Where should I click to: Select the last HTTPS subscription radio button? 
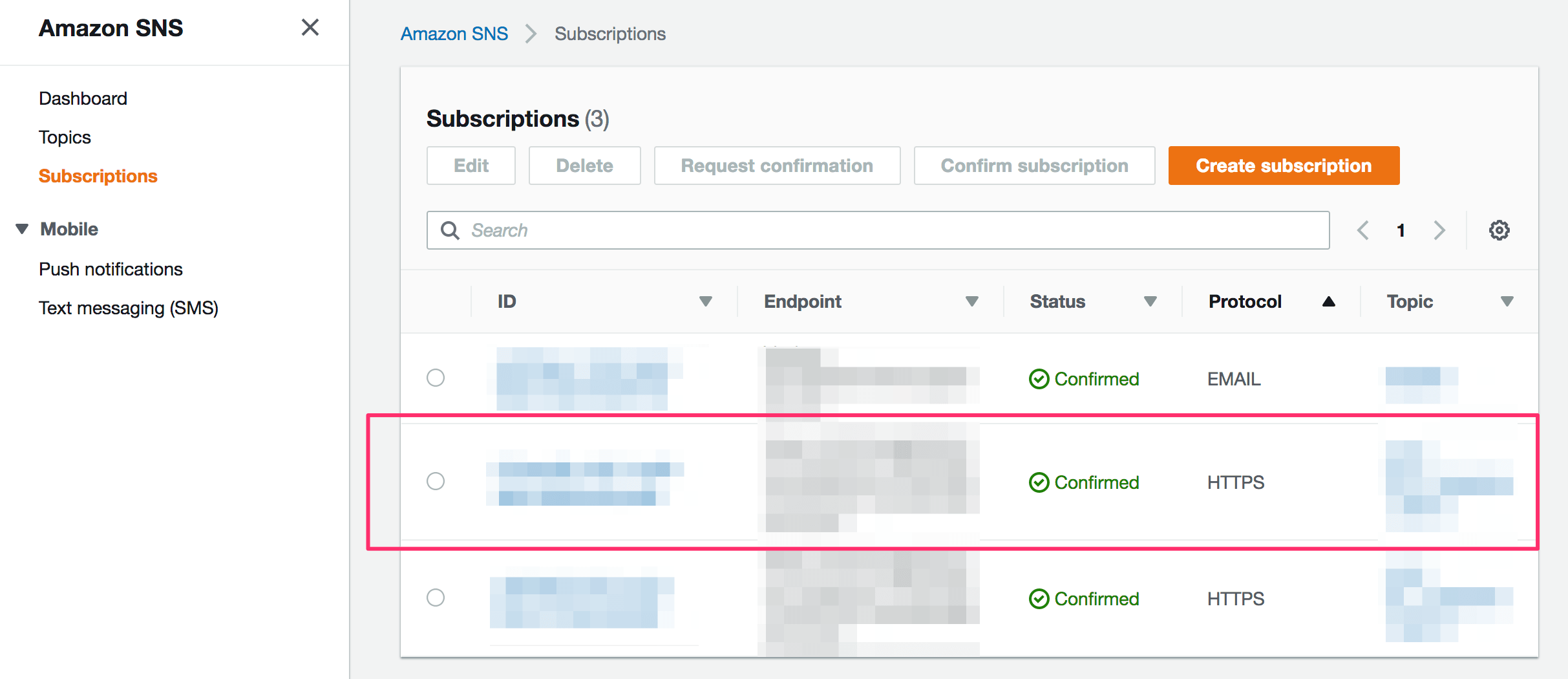(x=436, y=598)
